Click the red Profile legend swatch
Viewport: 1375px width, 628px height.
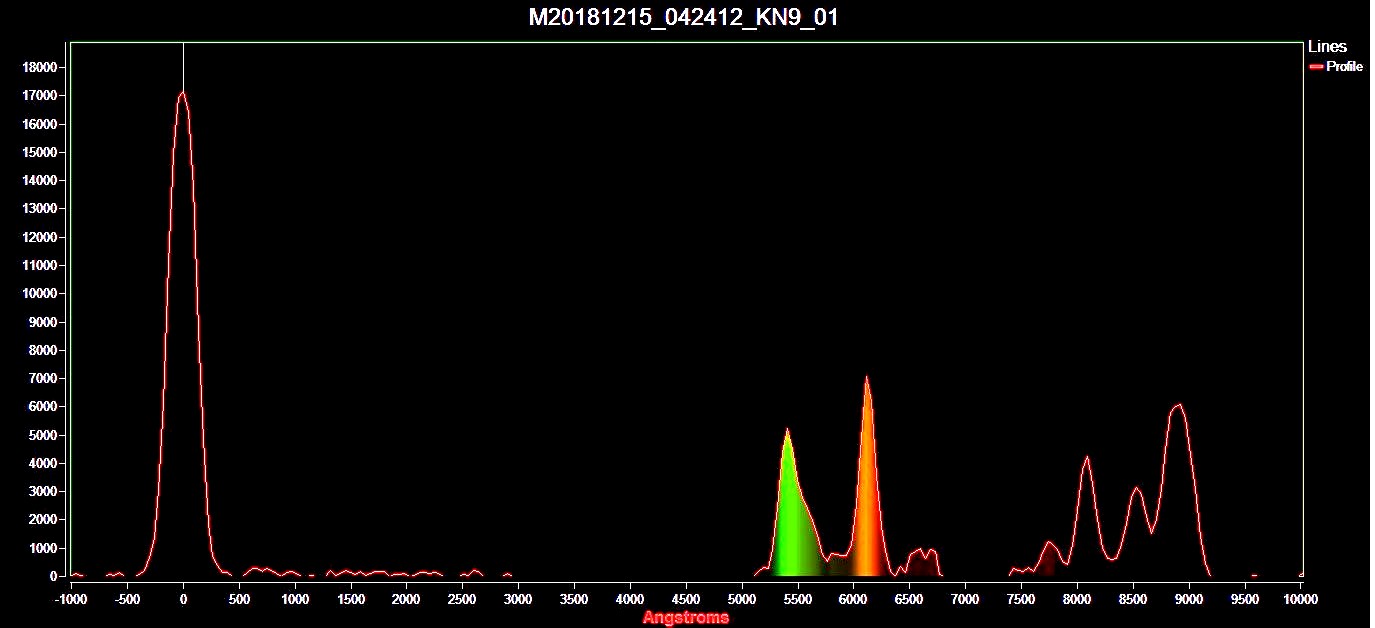[x=1316, y=67]
